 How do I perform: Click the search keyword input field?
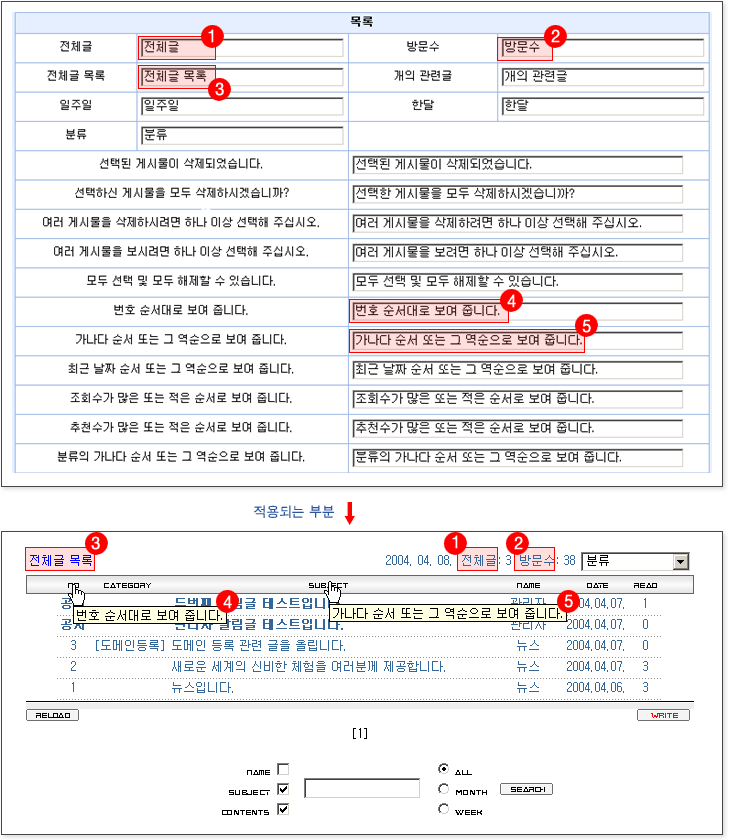[361, 789]
